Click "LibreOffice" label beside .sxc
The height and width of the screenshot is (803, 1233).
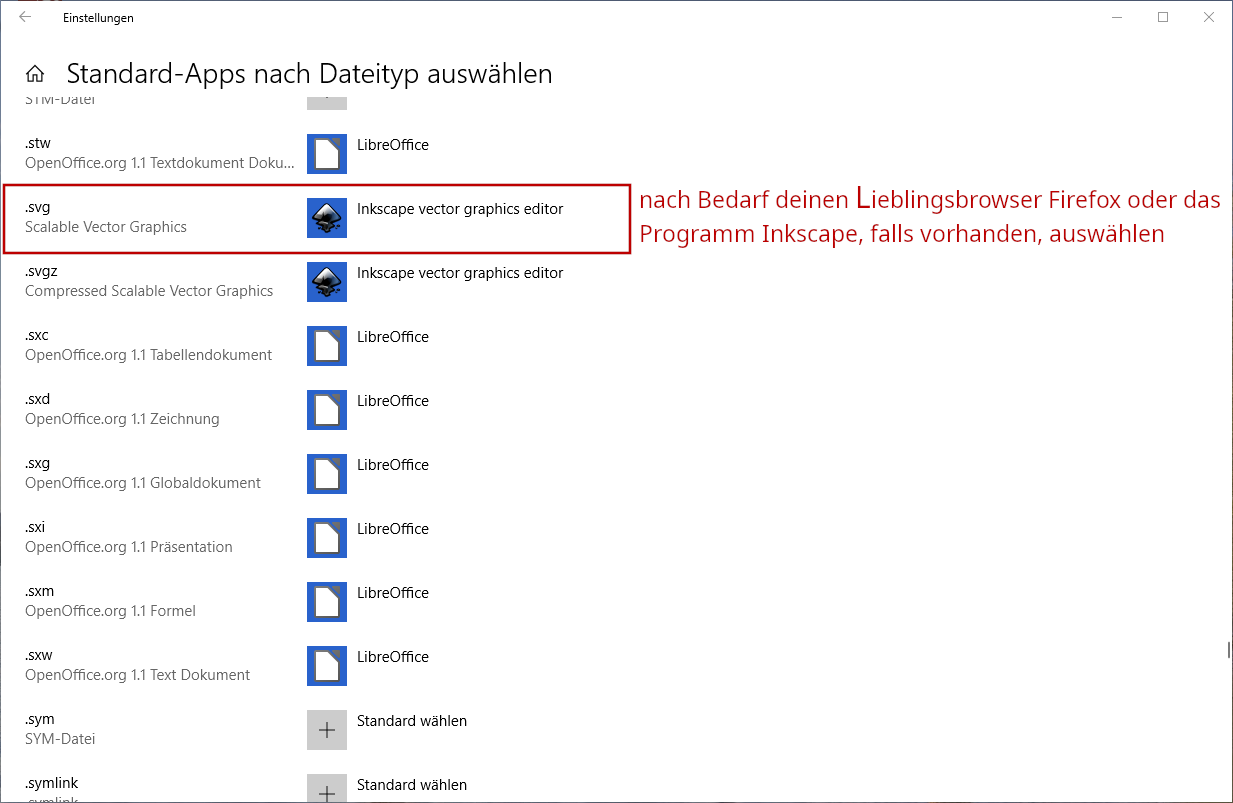(392, 337)
